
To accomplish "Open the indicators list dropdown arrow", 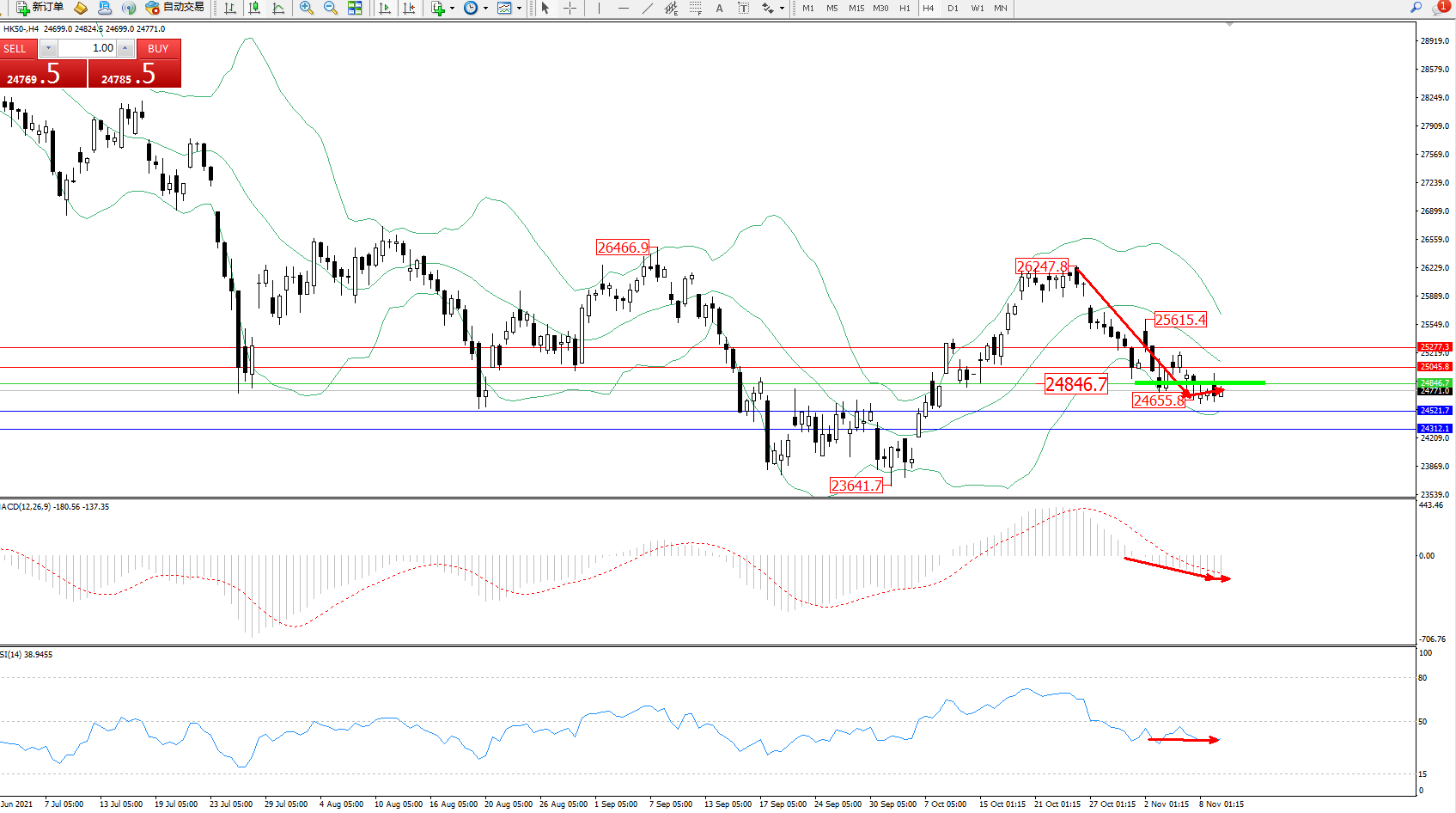I will [453, 9].
